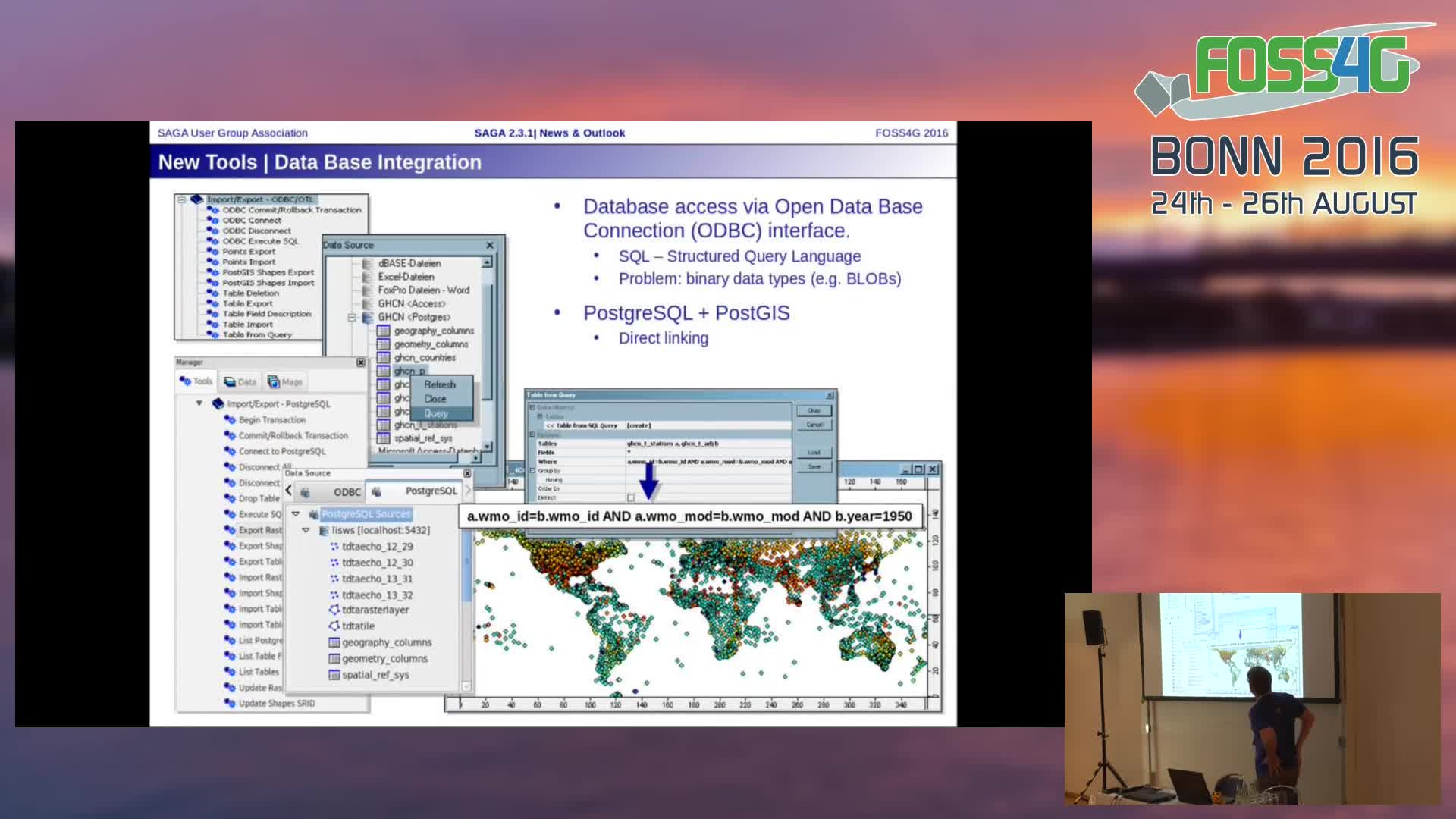Click the Table from Query tool icon
Screen dimensions: 1456x819
pos(213,334)
